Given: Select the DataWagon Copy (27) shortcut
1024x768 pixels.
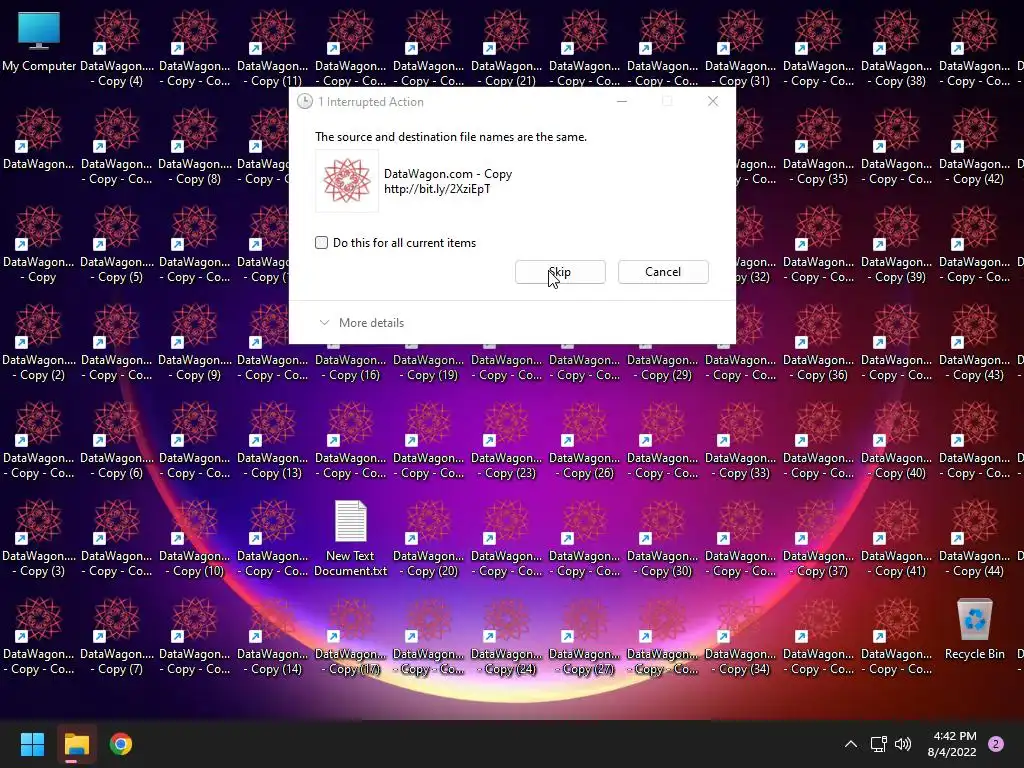Looking at the screenshot, I should (584, 637).
